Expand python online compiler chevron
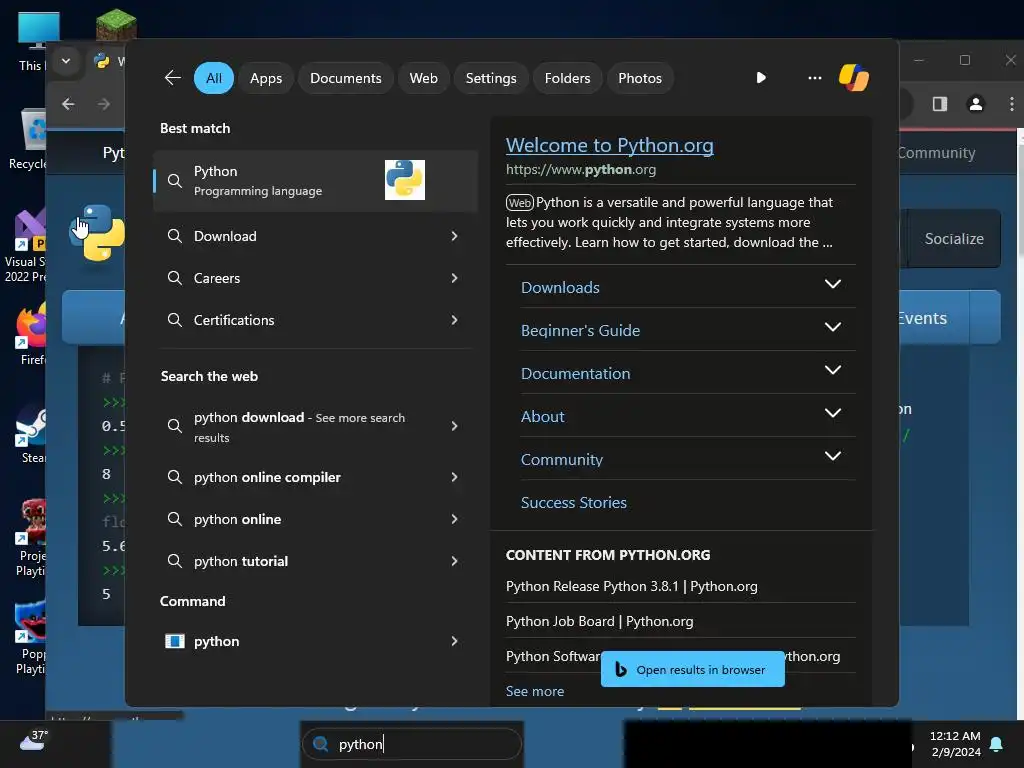This screenshot has height=768, width=1024. pyautogui.click(x=455, y=477)
